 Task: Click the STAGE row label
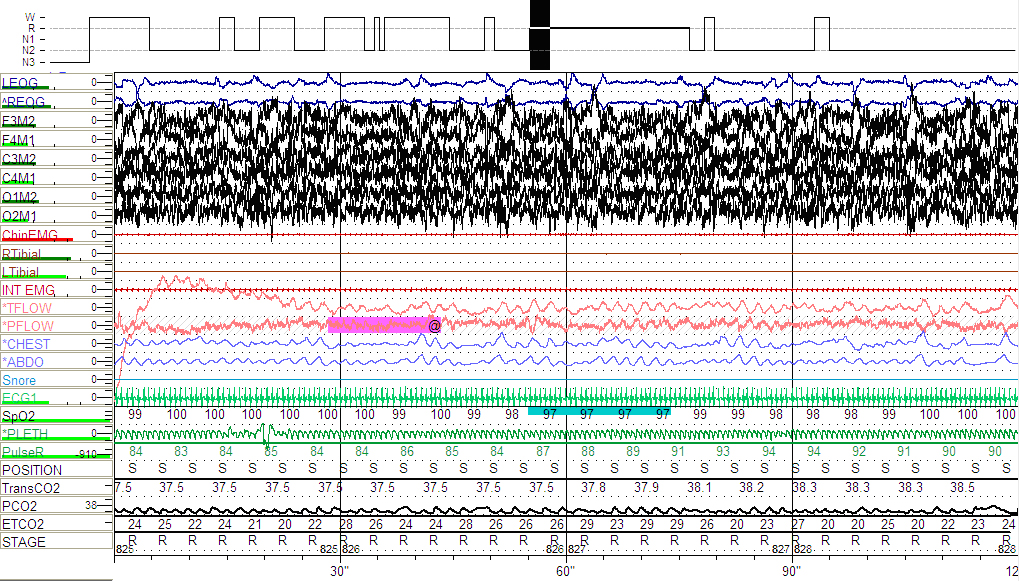click(24, 542)
